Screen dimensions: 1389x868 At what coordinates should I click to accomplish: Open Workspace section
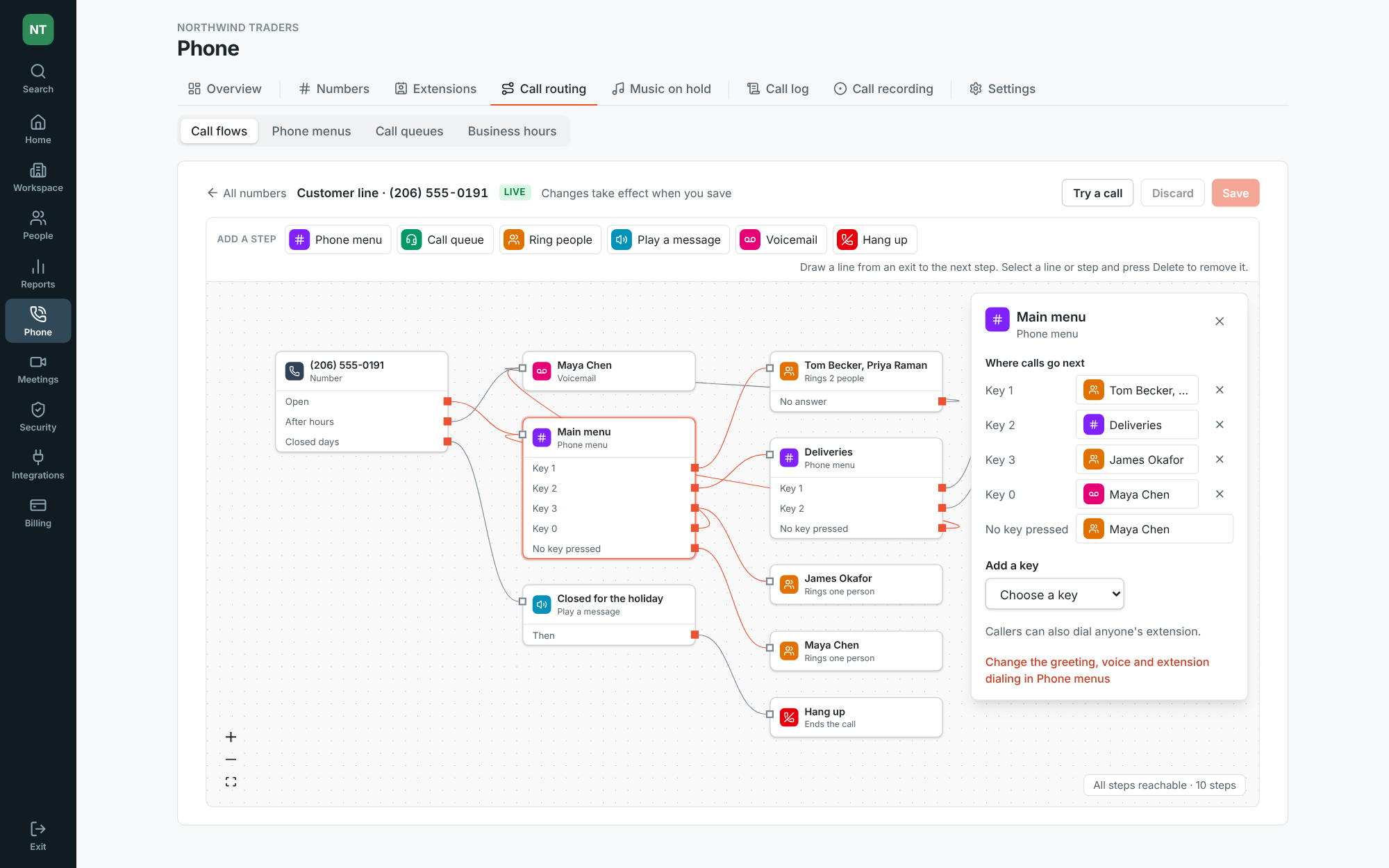[38, 178]
